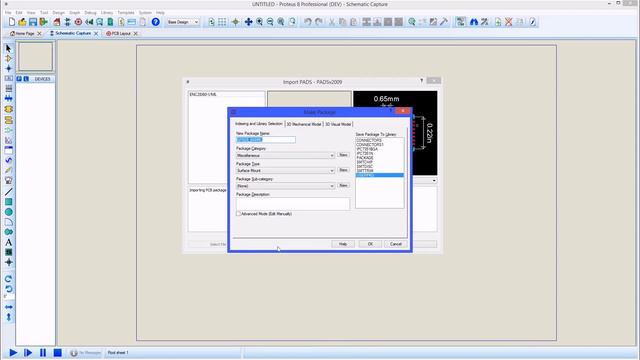
Task: Click the Y-Mirror vertical flip icon
Action: (9, 317)
